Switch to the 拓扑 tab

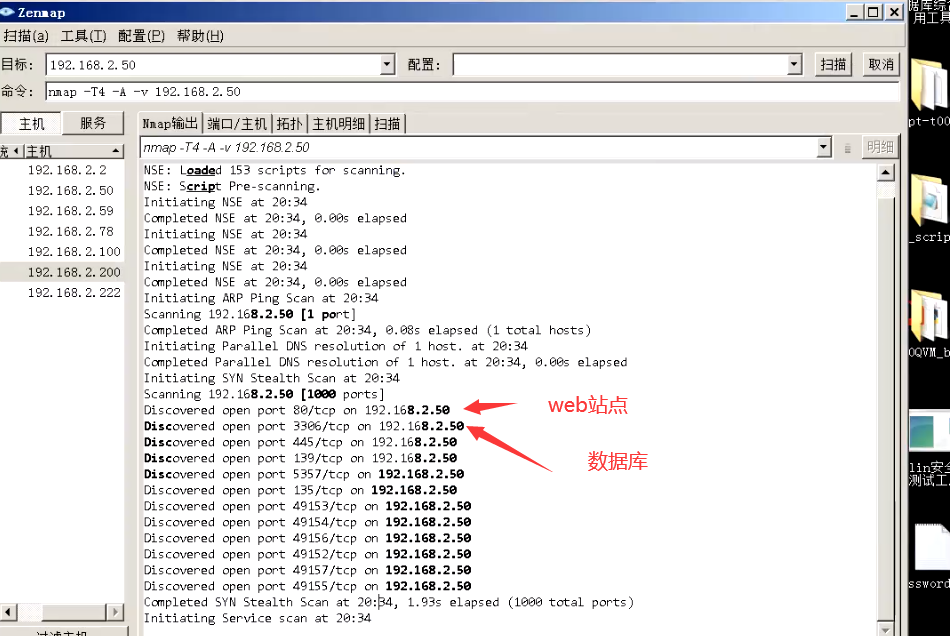[x=290, y=124]
